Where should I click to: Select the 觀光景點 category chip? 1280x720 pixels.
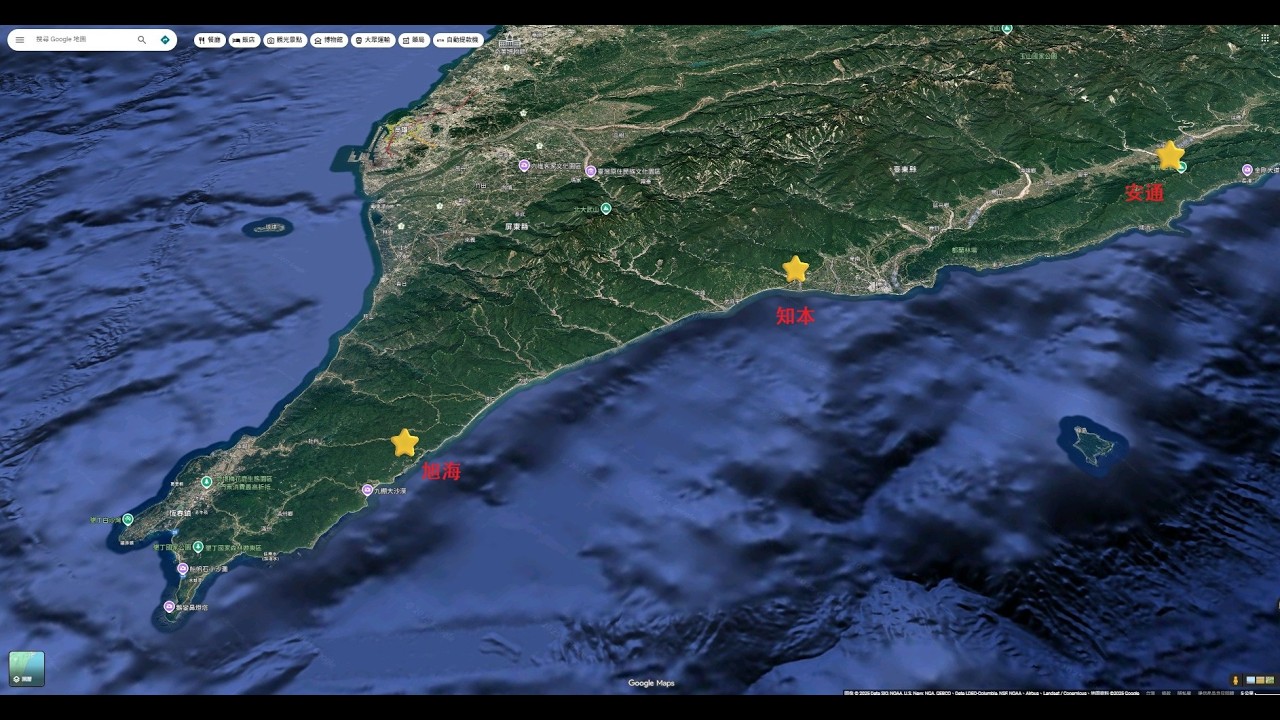point(285,40)
